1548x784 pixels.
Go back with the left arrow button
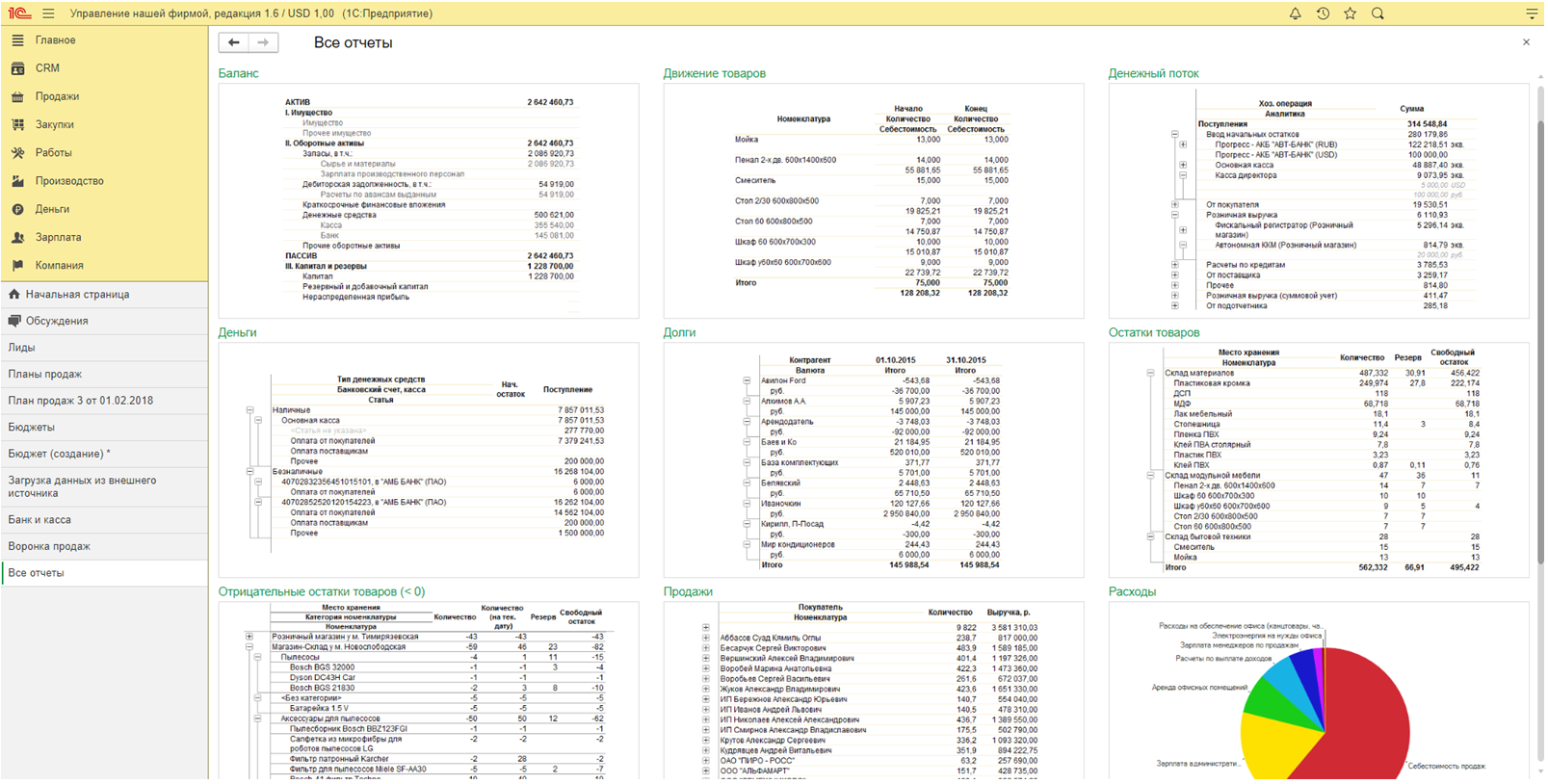[x=234, y=42]
